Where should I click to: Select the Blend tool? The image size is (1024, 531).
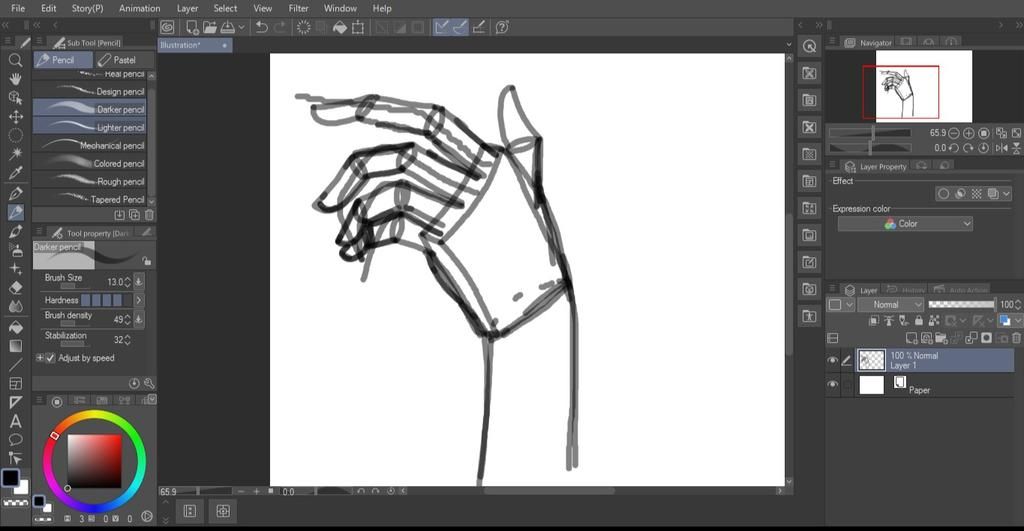pyautogui.click(x=16, y=306)
